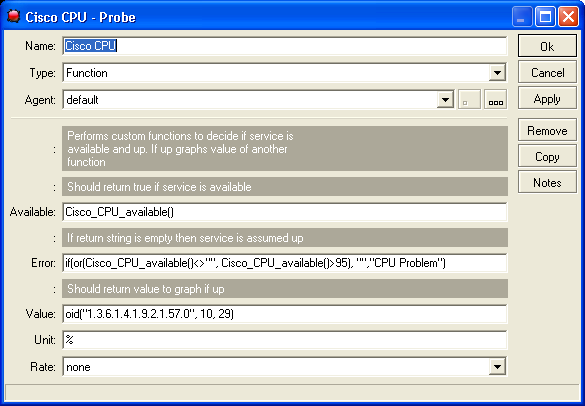Image resolution: width=585 pixels, height=406 pixels.
Task: Click the Unit: label
Action: coord(45,340)
